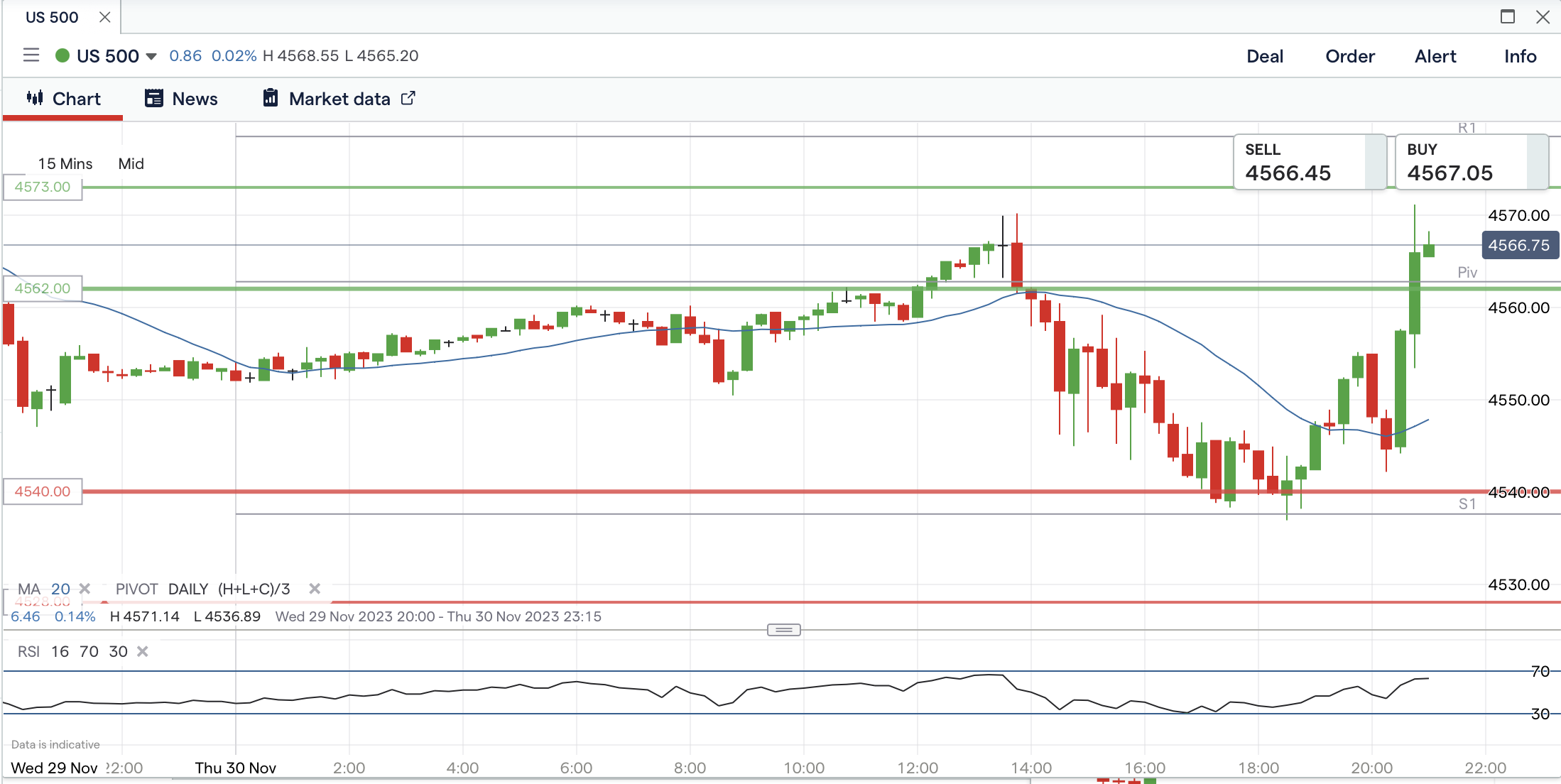Image resolution: width=1561 pixels, height=784 pixels.
Task: Click the 4530.00 price axis label
Action: [x=1519, y=585]
